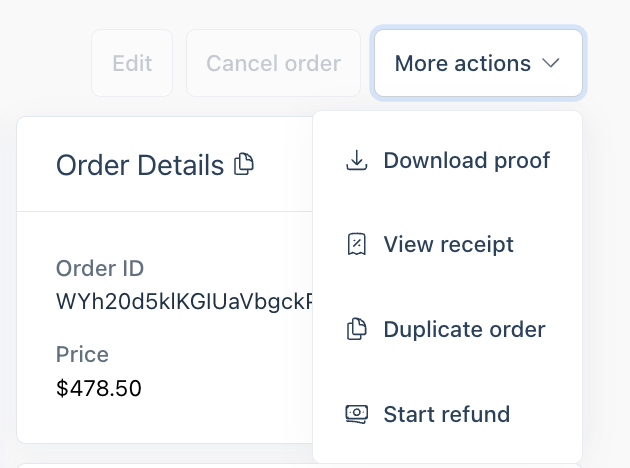630x468 pixels.
Task: Click the duplicate pages icon in menu
Action: pos(356,329)
